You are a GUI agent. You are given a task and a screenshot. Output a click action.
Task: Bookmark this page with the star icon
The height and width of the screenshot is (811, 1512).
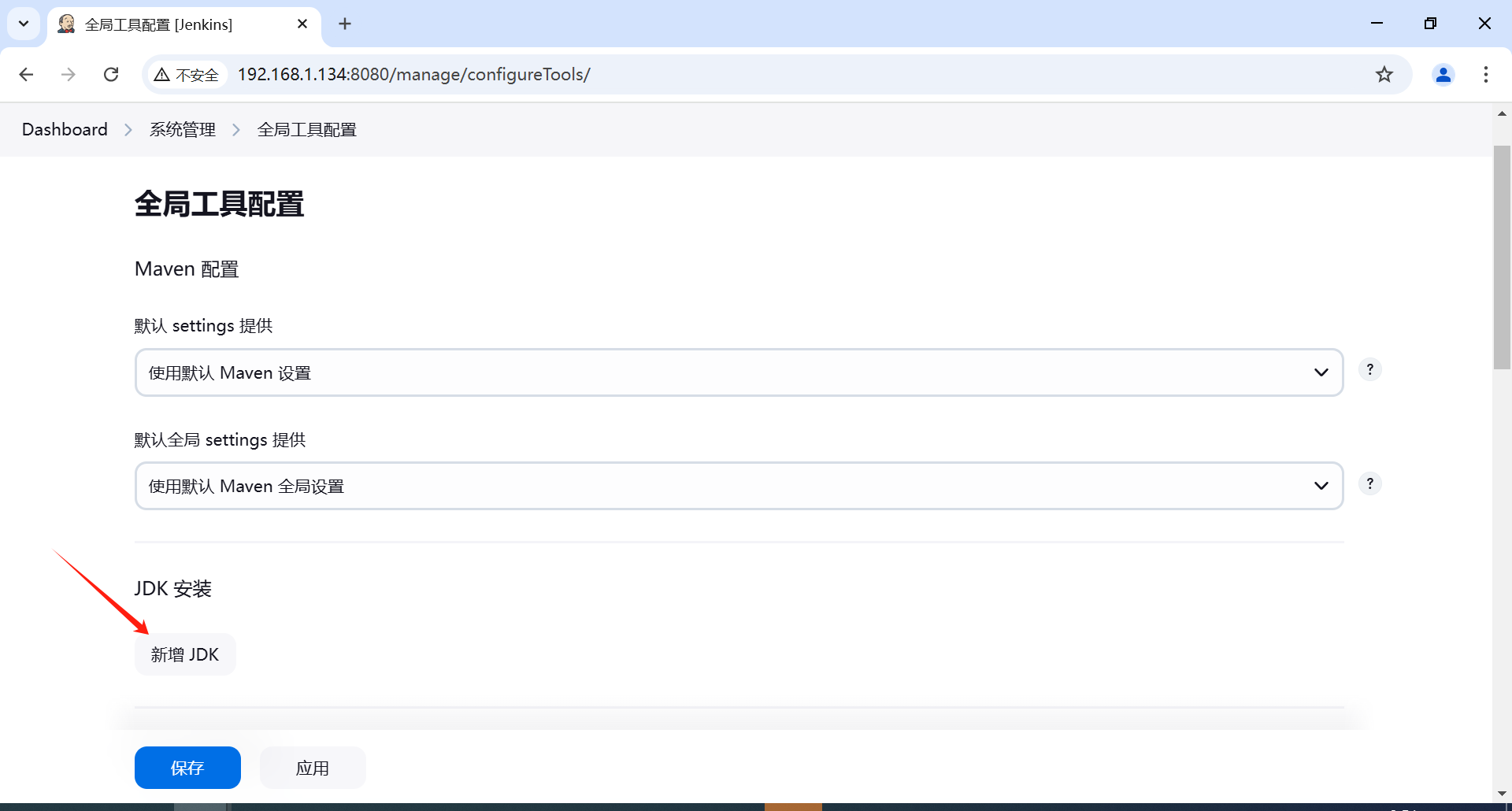pyautogui.click(x=1384, y=74)
